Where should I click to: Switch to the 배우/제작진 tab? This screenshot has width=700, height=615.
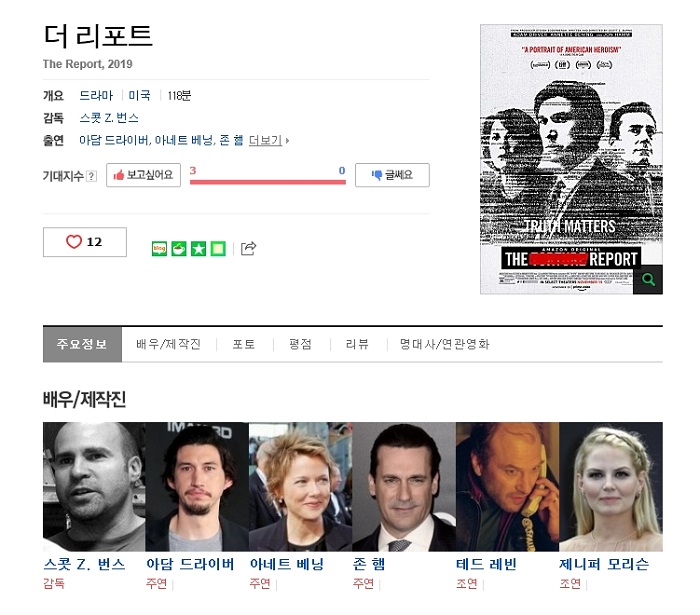click(x=168, y=344)
